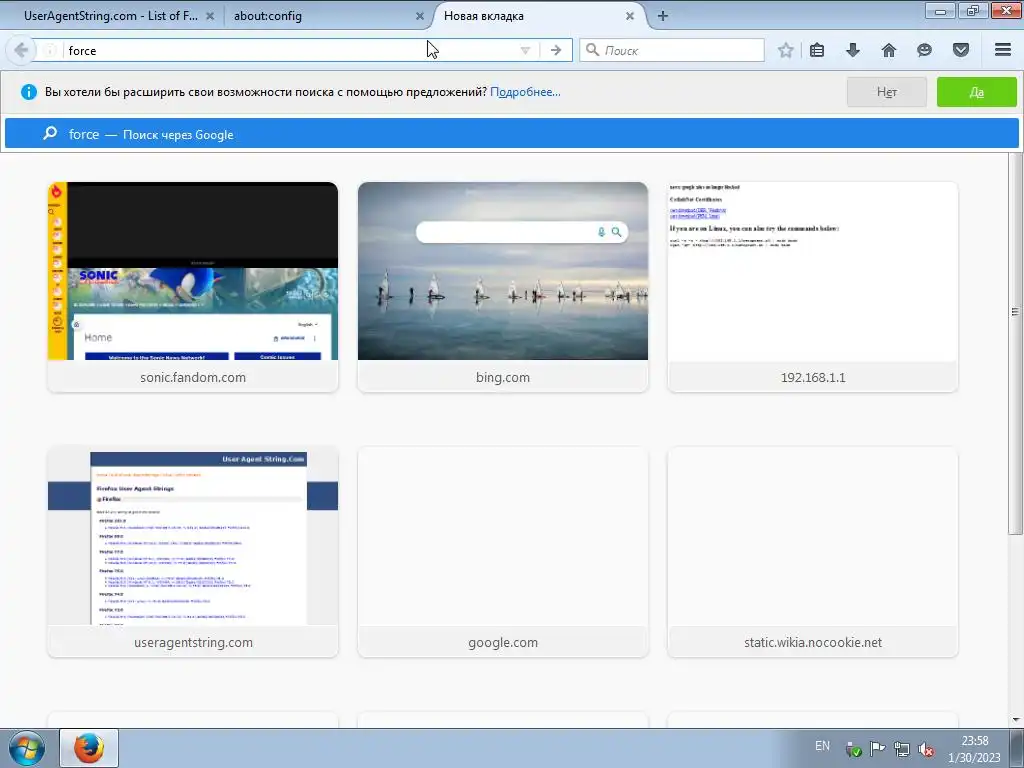Select the Новая вкладка tab
The image size is (1024, 768).
[x=483, y=16]
